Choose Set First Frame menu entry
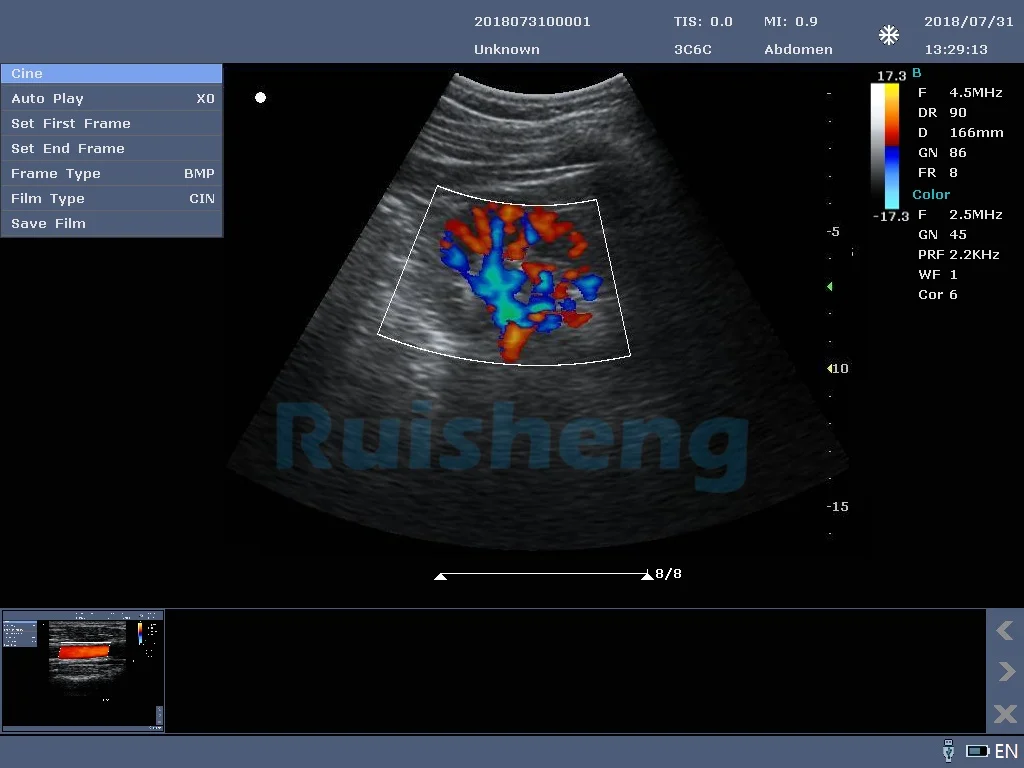Image resolution: width=1024 pixels, height=768 pixels. click(111, 124)
